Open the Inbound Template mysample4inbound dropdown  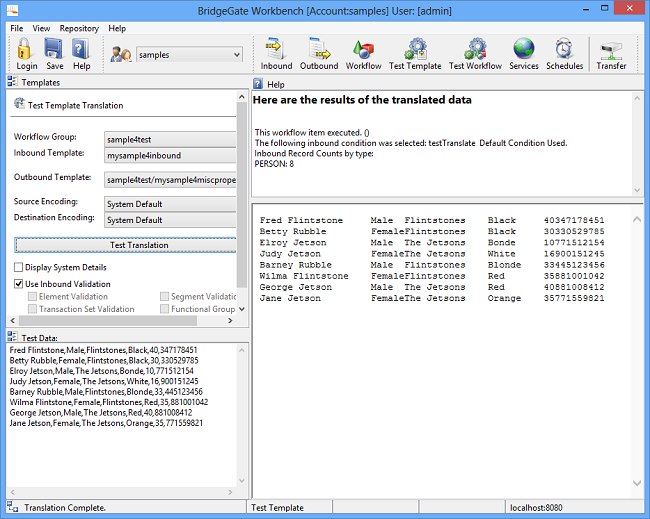170,155
